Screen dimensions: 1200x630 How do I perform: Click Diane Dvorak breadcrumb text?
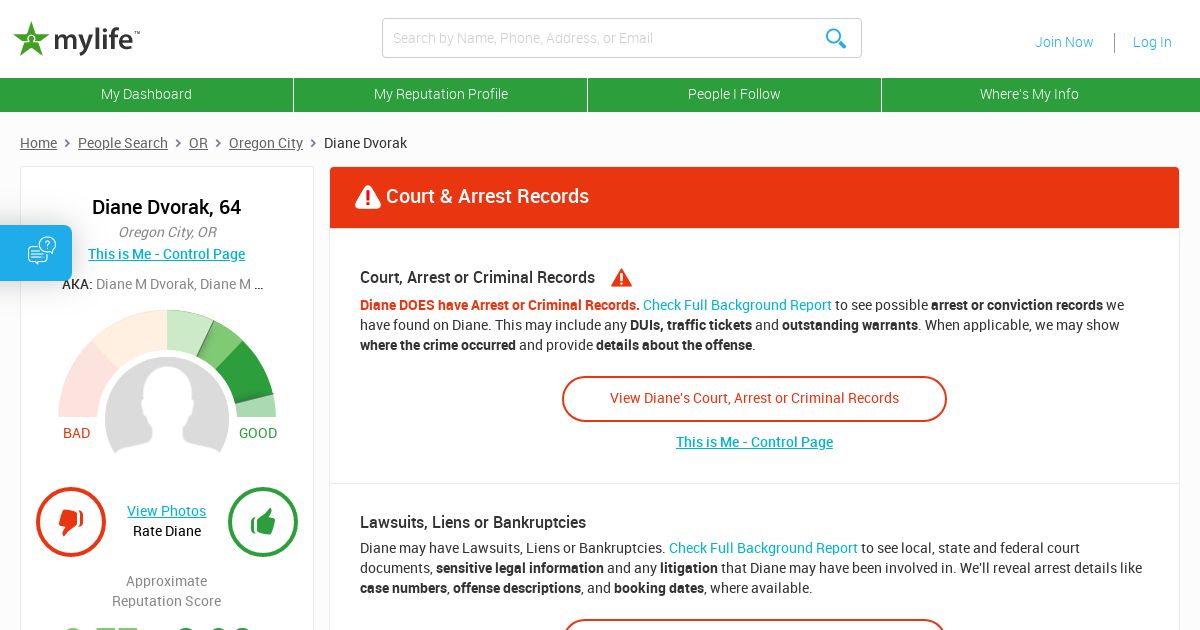point(365,143)
